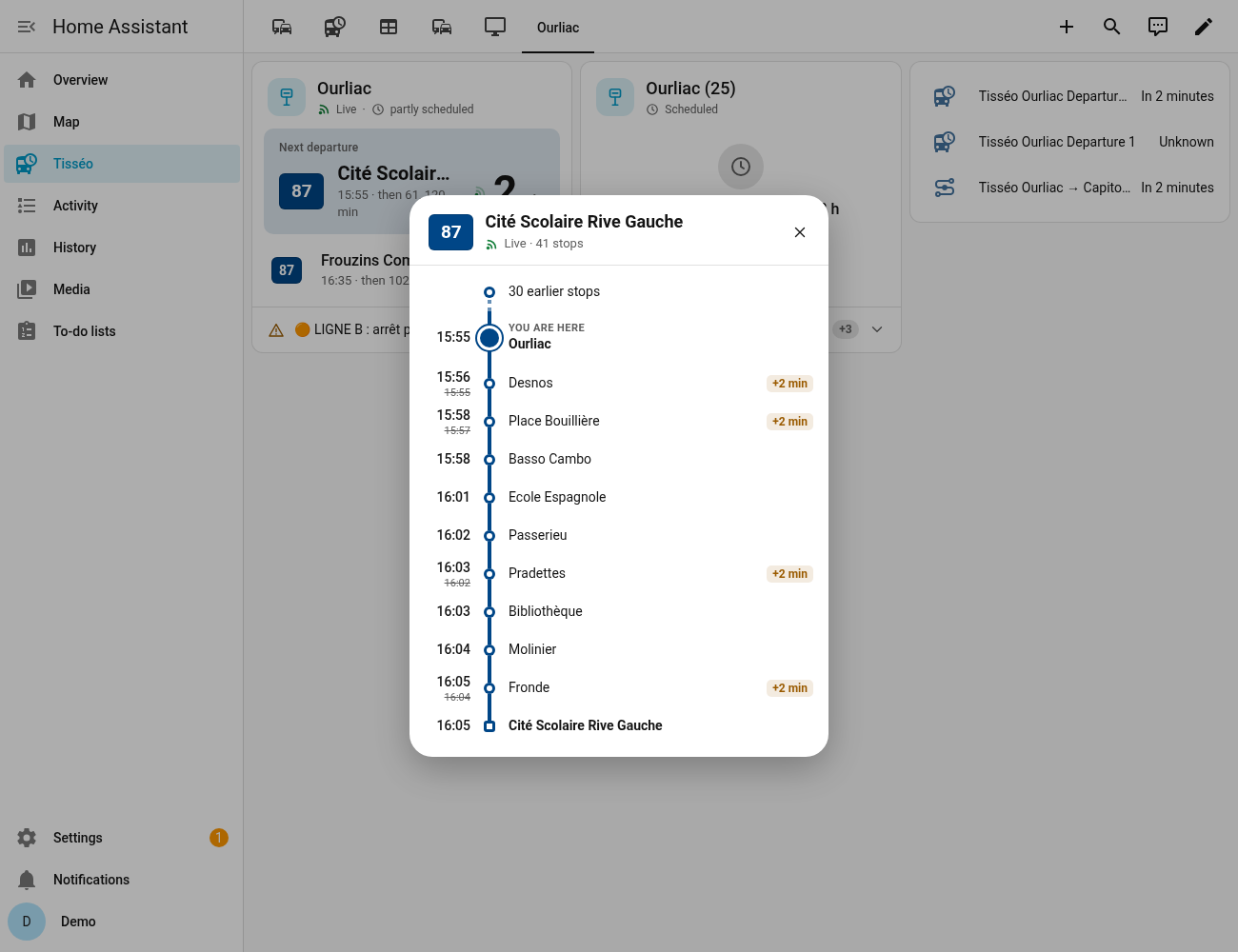Click the LIGNE B alert warning icon
This screenshot has width=1238, height=952.
click(x=276, y=330)
